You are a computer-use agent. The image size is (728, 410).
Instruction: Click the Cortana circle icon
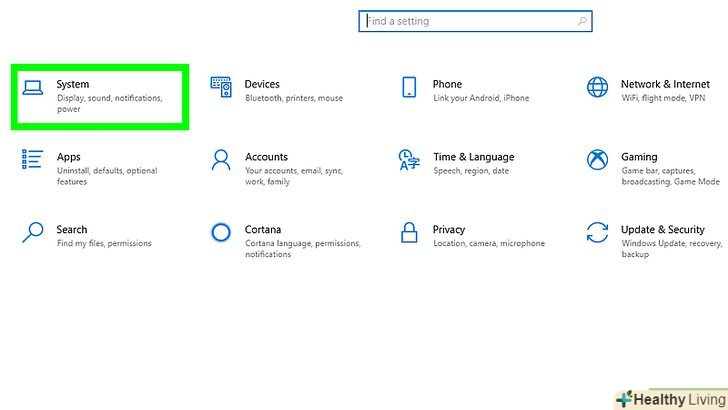coord(221,232)
